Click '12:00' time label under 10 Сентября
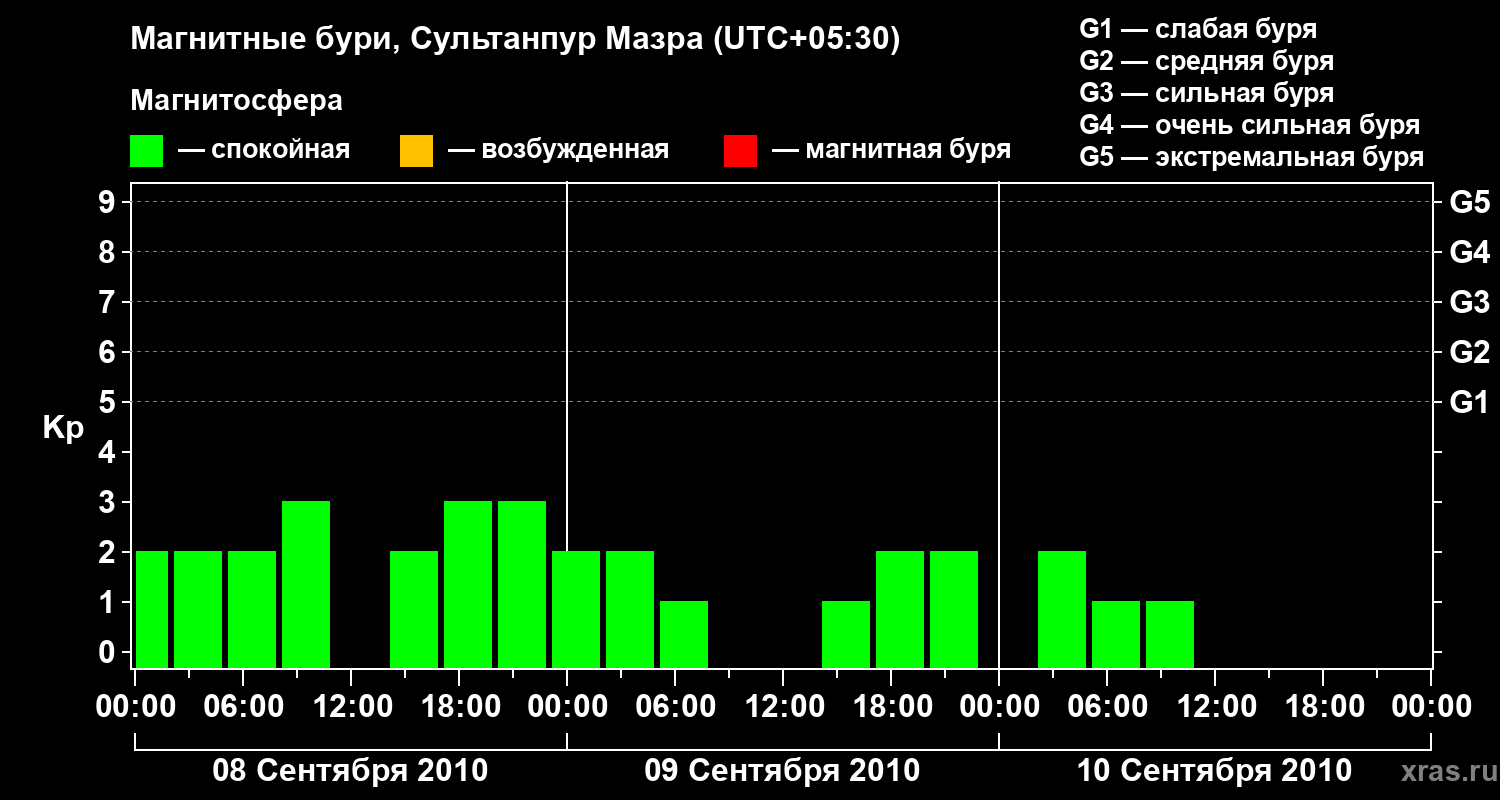1500x800 pixels. 1215,706
